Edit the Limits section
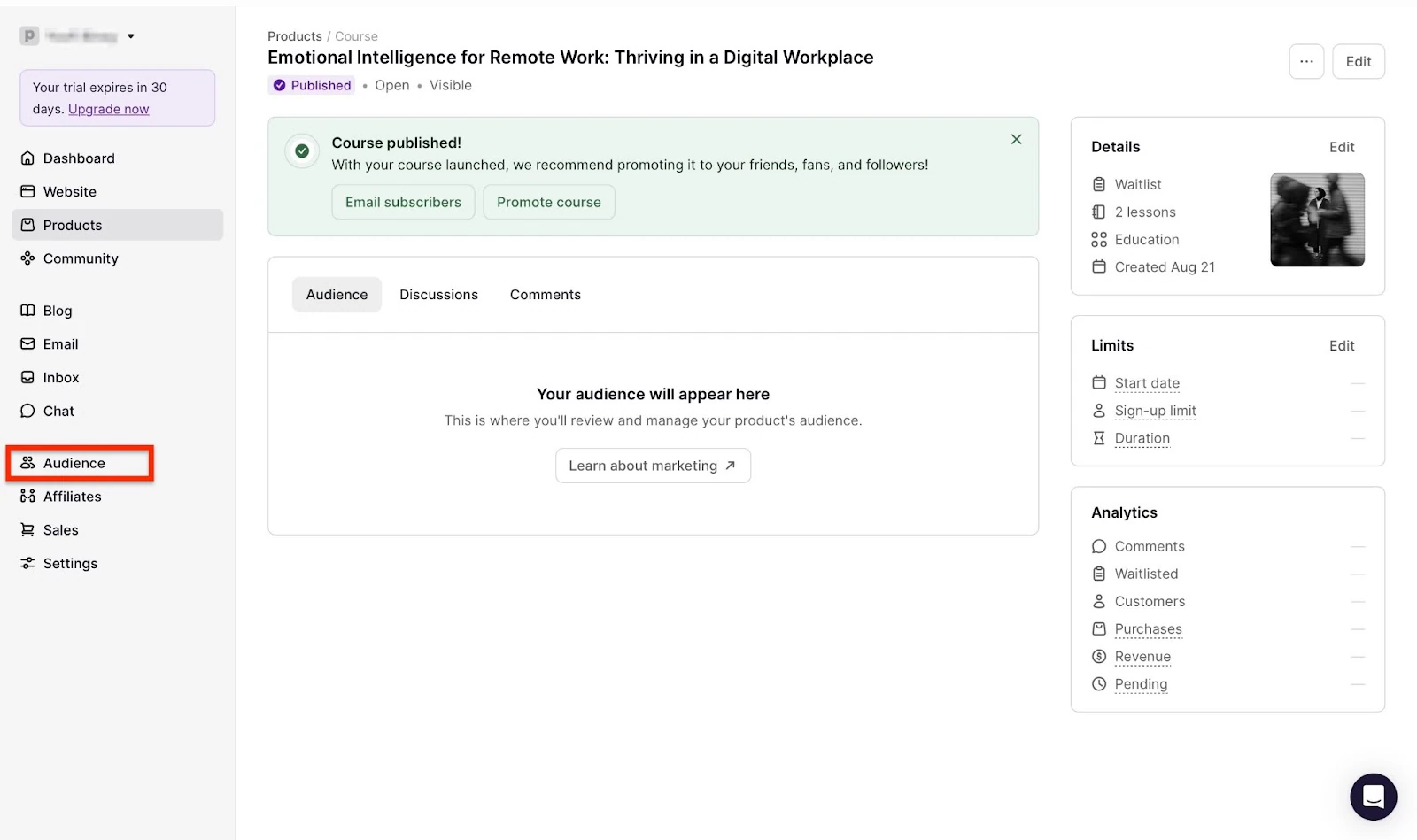The width and height of the screenshot is (1417, 840). (1342, 346)
